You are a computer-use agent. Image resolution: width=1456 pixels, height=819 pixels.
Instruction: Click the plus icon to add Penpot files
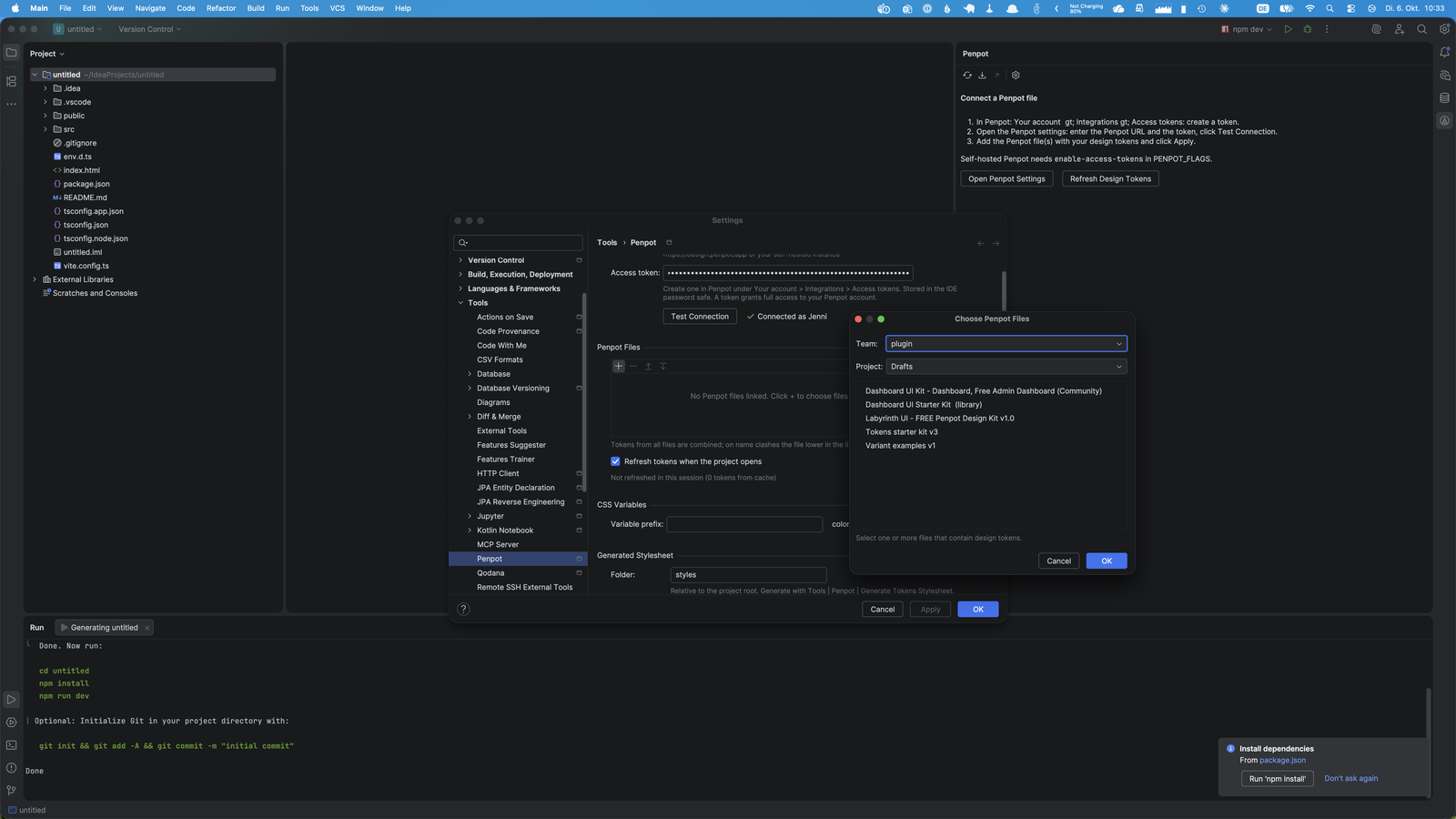(x=619, y=366)
